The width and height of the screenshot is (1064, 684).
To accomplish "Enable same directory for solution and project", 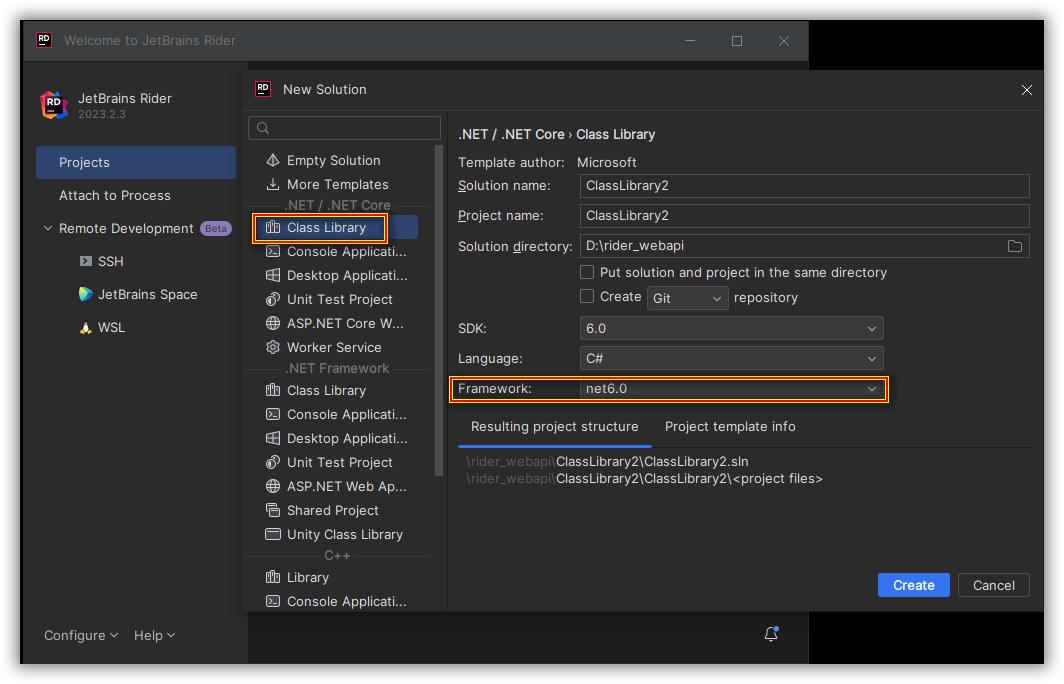I will point(587,272).
